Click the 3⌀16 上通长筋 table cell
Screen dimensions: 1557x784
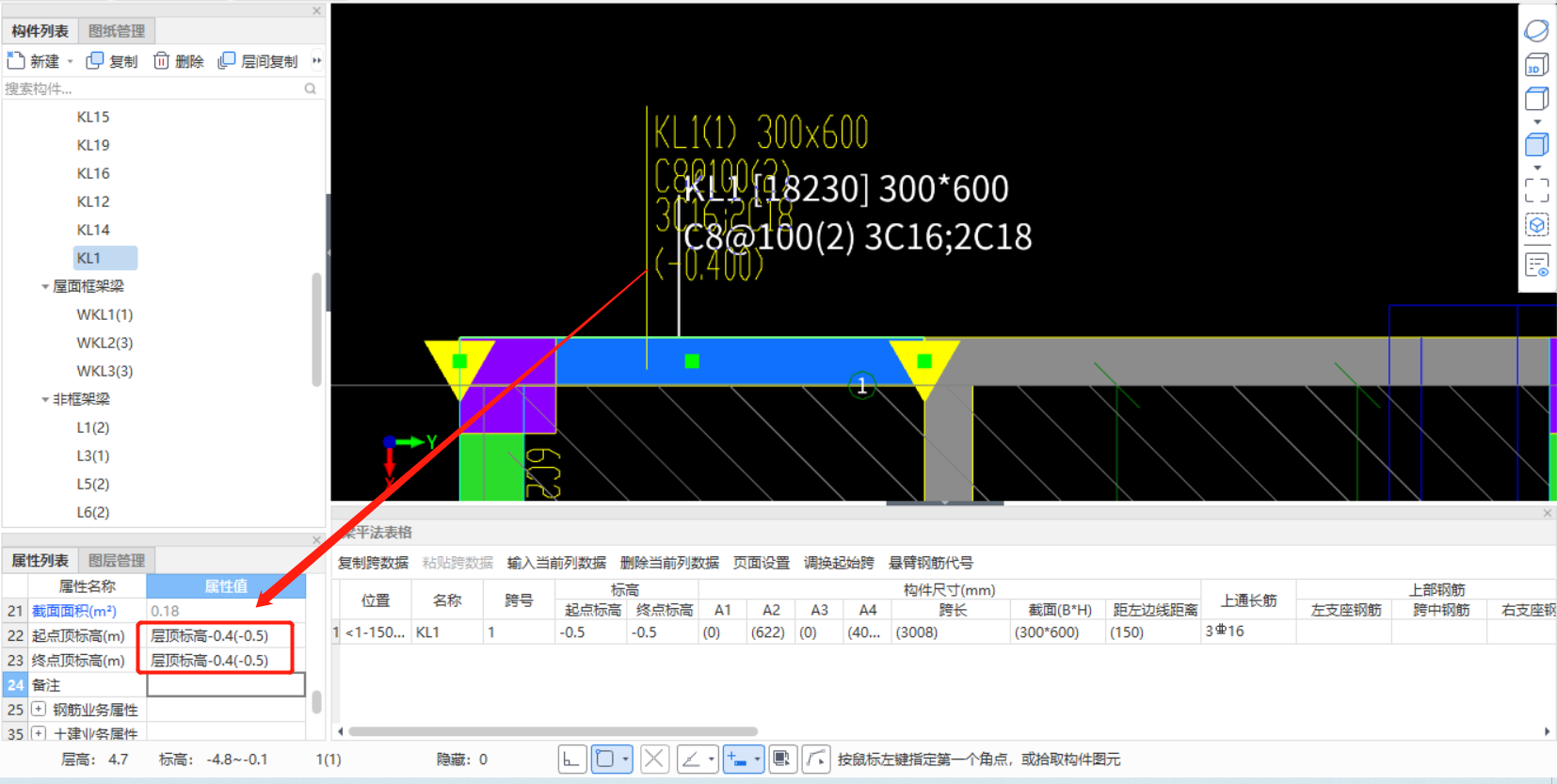[1248, 632]
